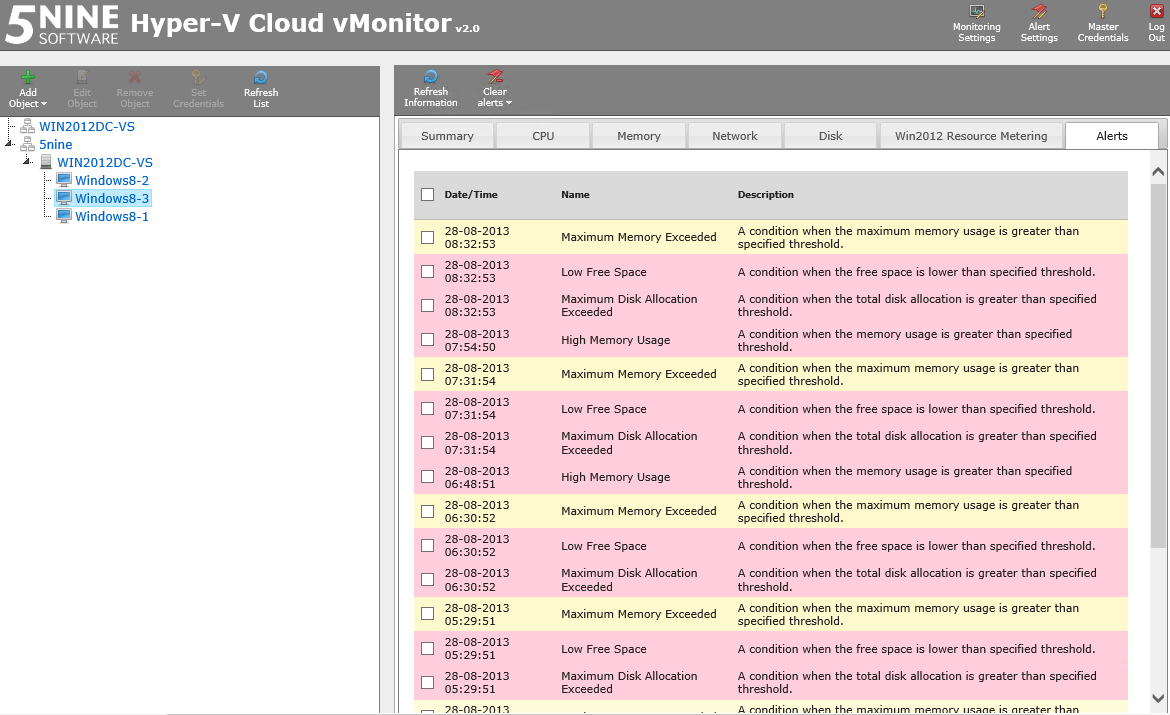Check the 07:31:54 Low Free Space alert
Screen dimensions: 1170x715
(x=428, y=408)
